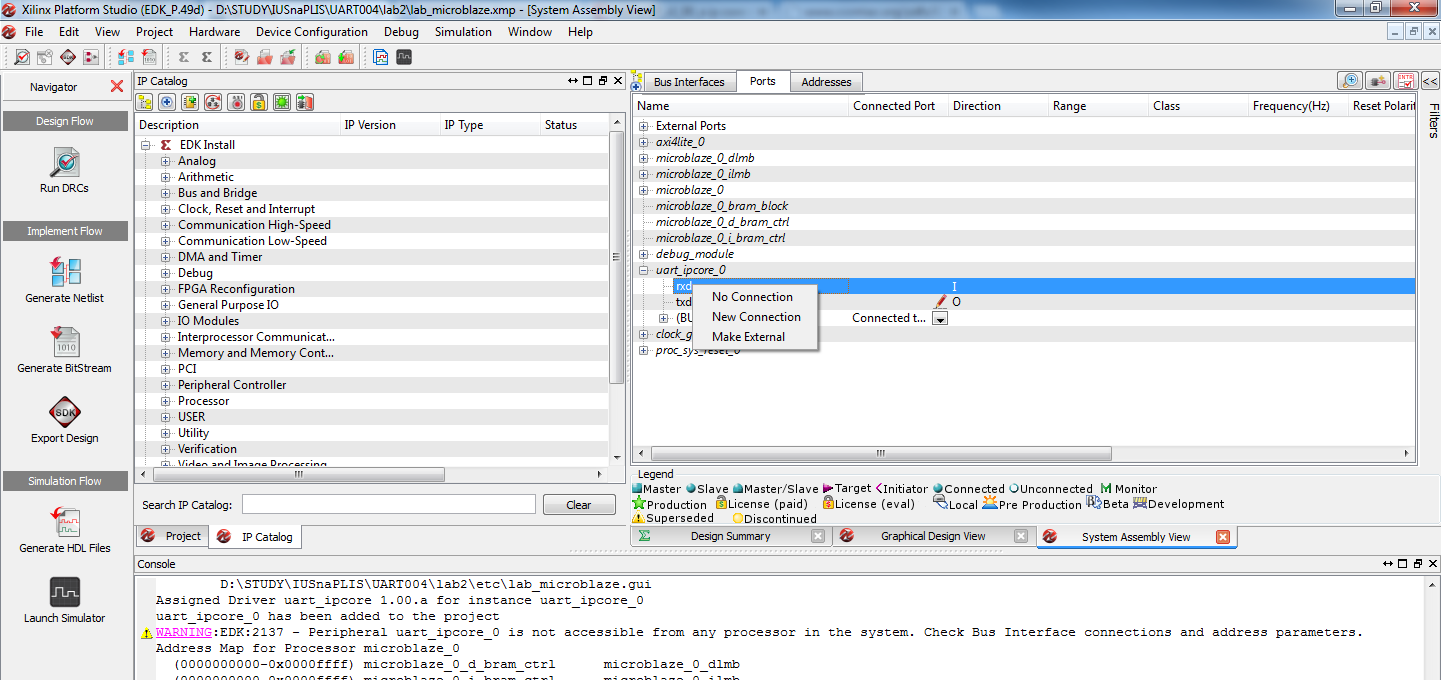
Task: Click the Ports table horizontal scrollbar
Action: (x=880, y=454)
